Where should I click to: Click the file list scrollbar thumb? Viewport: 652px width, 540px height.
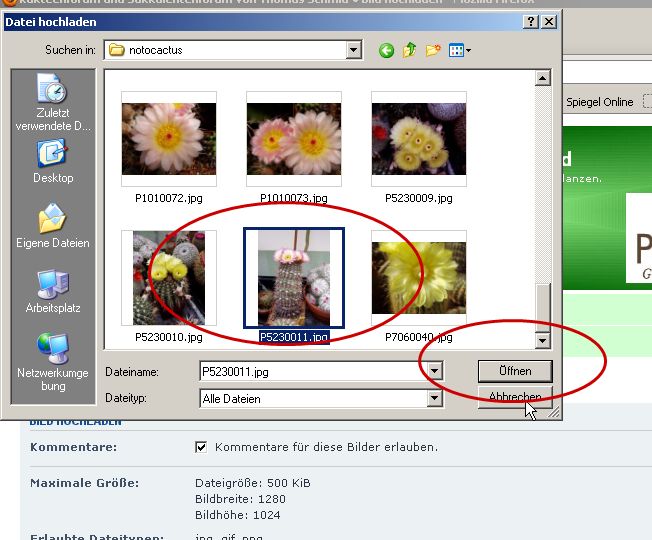tap(543, 308)
